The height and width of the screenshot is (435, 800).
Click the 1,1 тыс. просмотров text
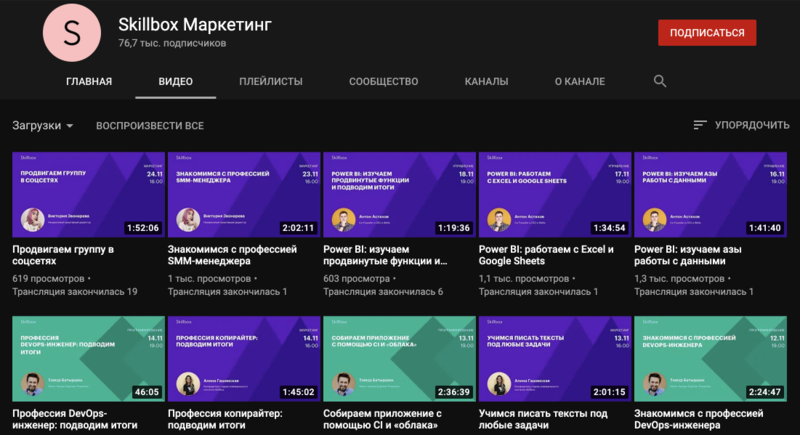click(x=523, y=278)
